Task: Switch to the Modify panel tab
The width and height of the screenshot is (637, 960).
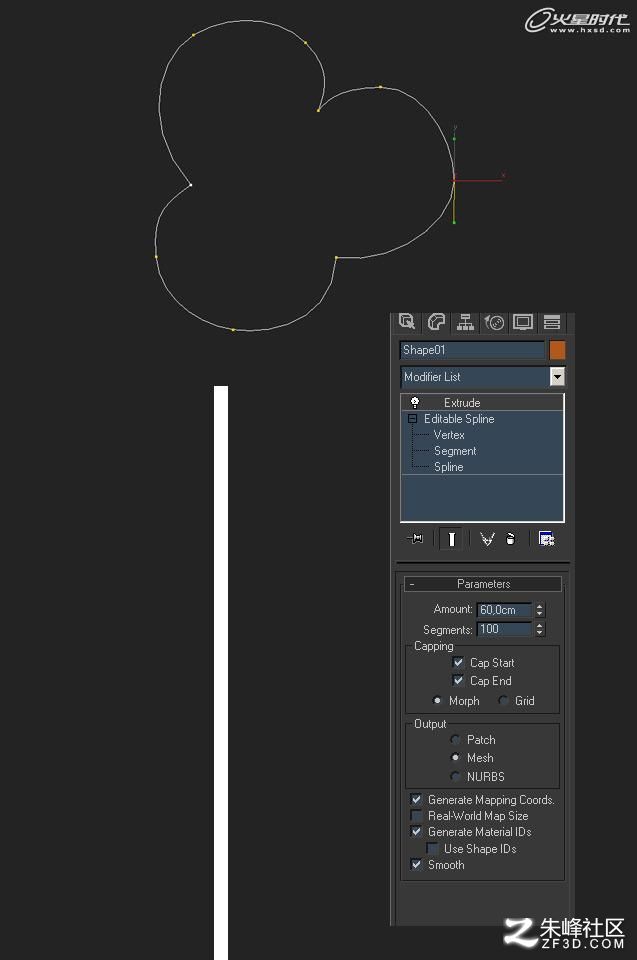Action: click(x=436, y=321)
